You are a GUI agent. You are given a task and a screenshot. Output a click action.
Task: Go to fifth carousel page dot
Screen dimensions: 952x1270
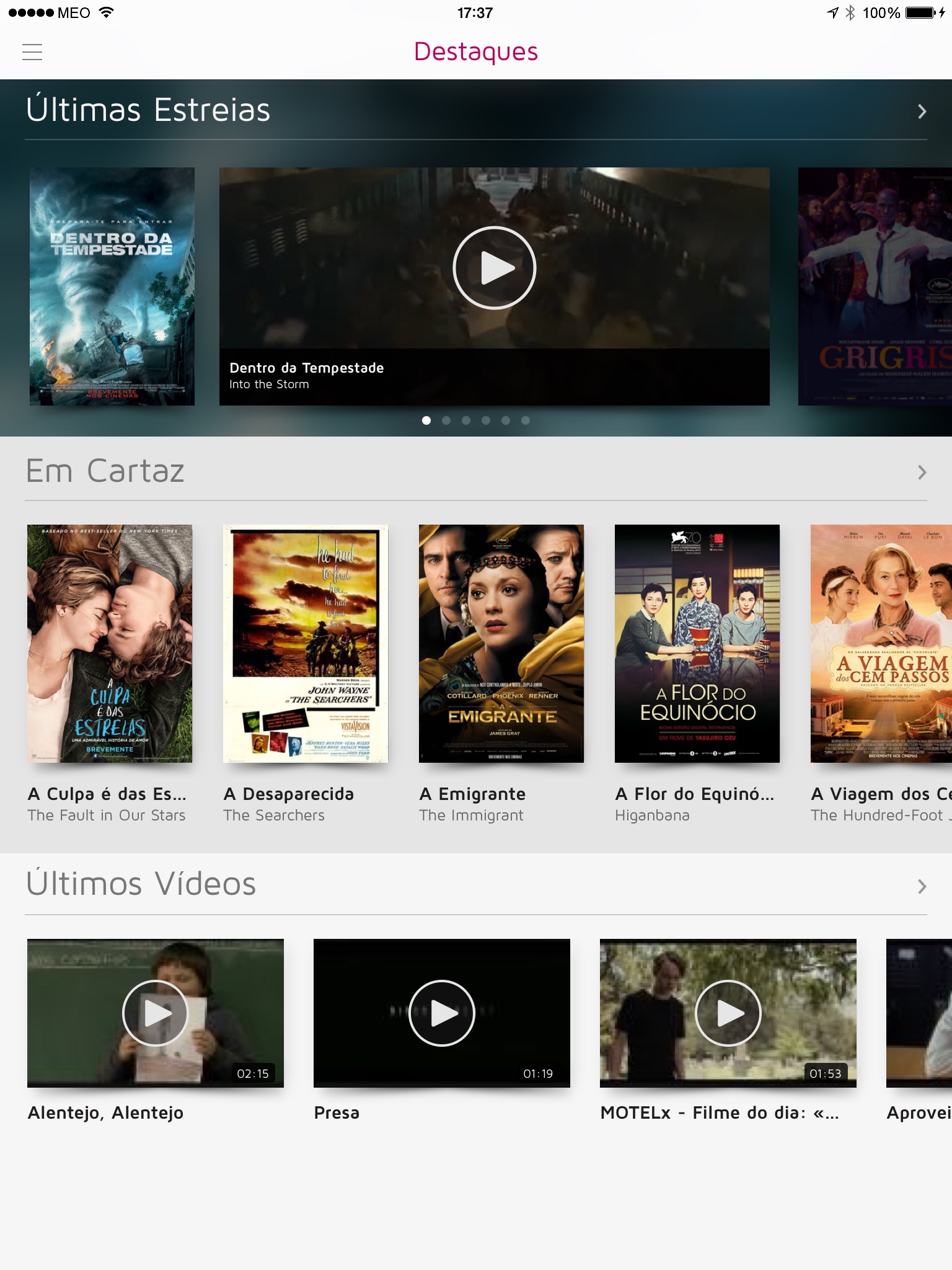point(506,420)
